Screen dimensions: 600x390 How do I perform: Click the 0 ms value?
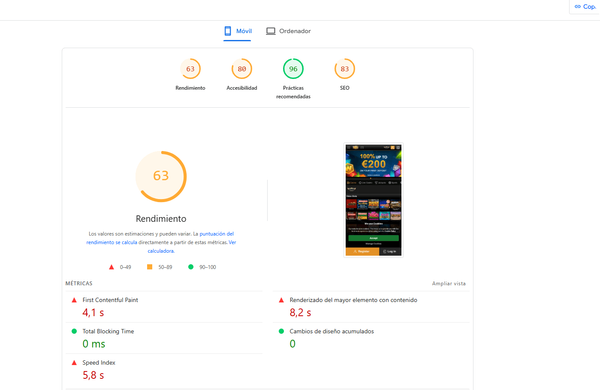[x=94, y=344]
